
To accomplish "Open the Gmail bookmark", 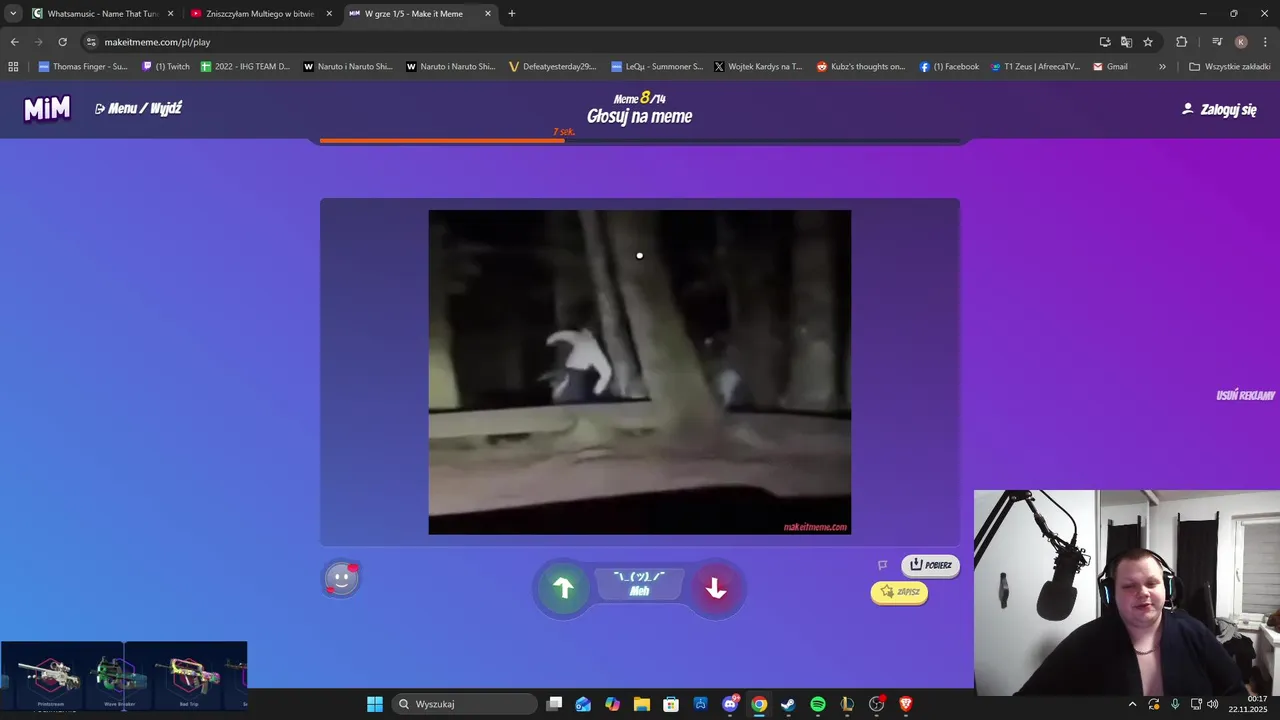I will pos(1110,67).
